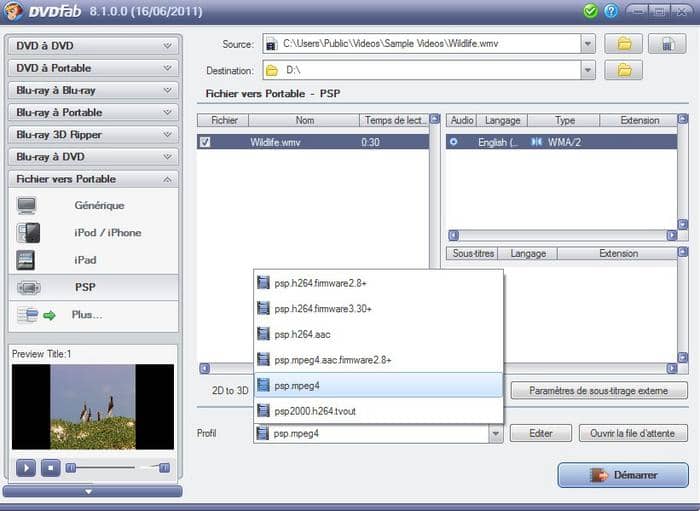The image size is (700, 511).
Task: Click the Temps de lect. column header
Action: point(394,120)
